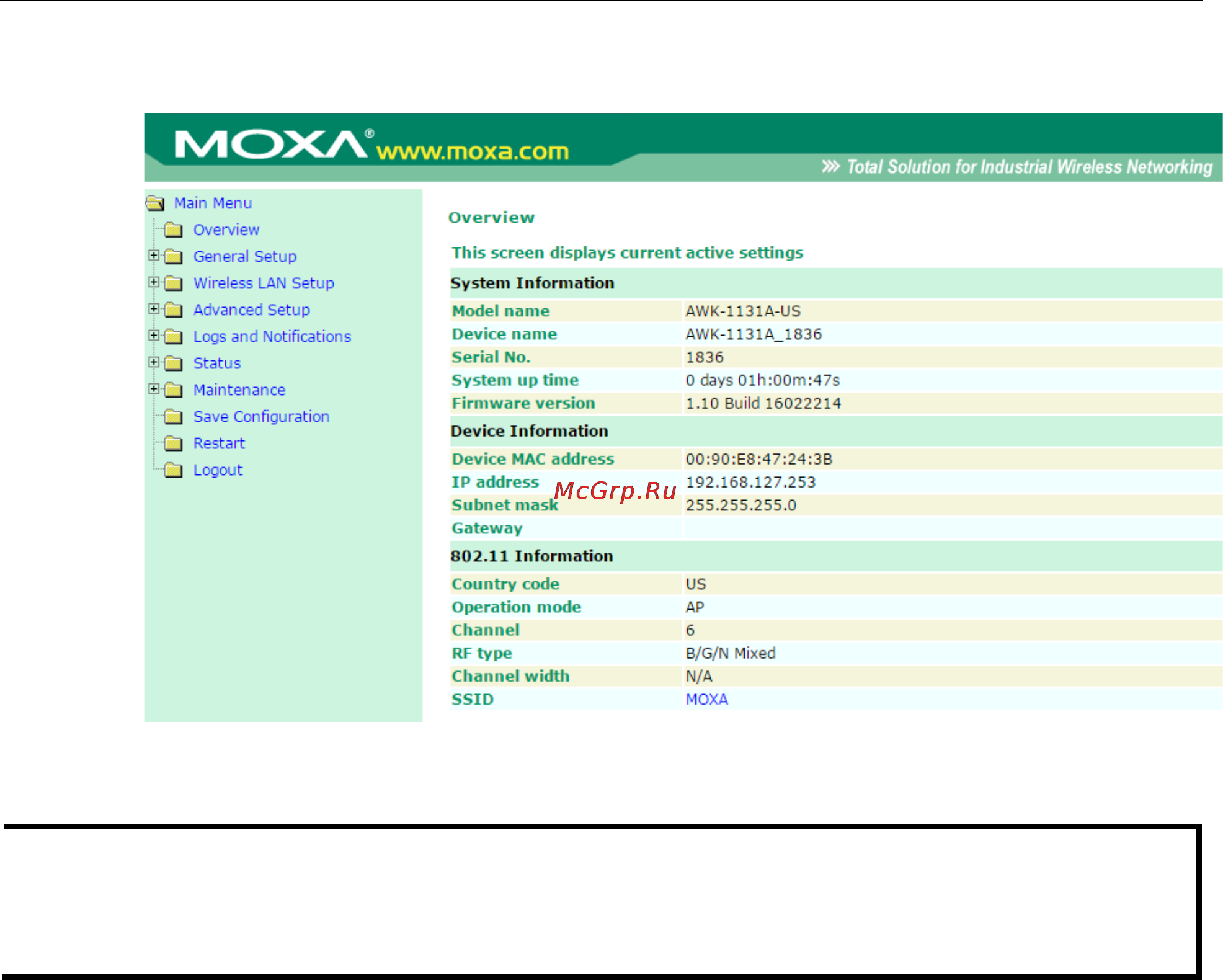
Task: Click the RF type value B/G/N Mixed
Action: 731,653
